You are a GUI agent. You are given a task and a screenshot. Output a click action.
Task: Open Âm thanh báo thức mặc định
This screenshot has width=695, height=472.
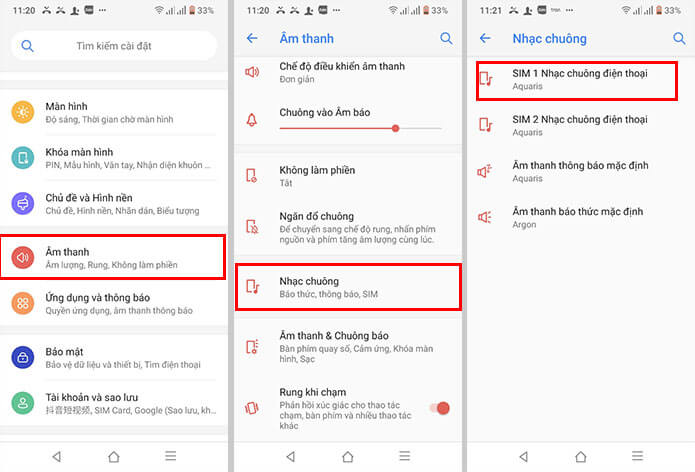coord(580,217)
